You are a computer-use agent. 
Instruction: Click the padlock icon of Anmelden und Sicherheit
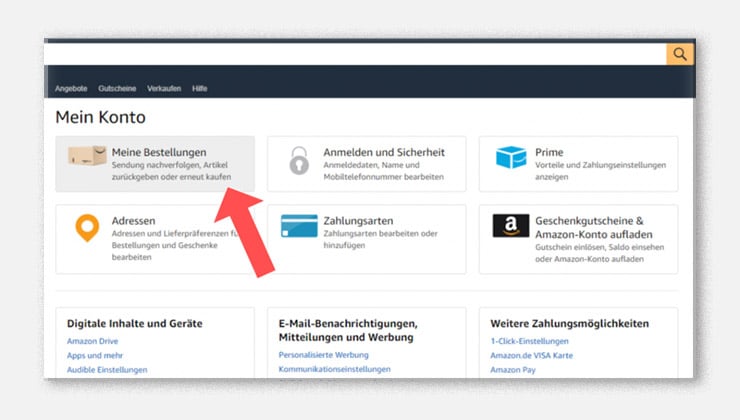coord(299,160)
